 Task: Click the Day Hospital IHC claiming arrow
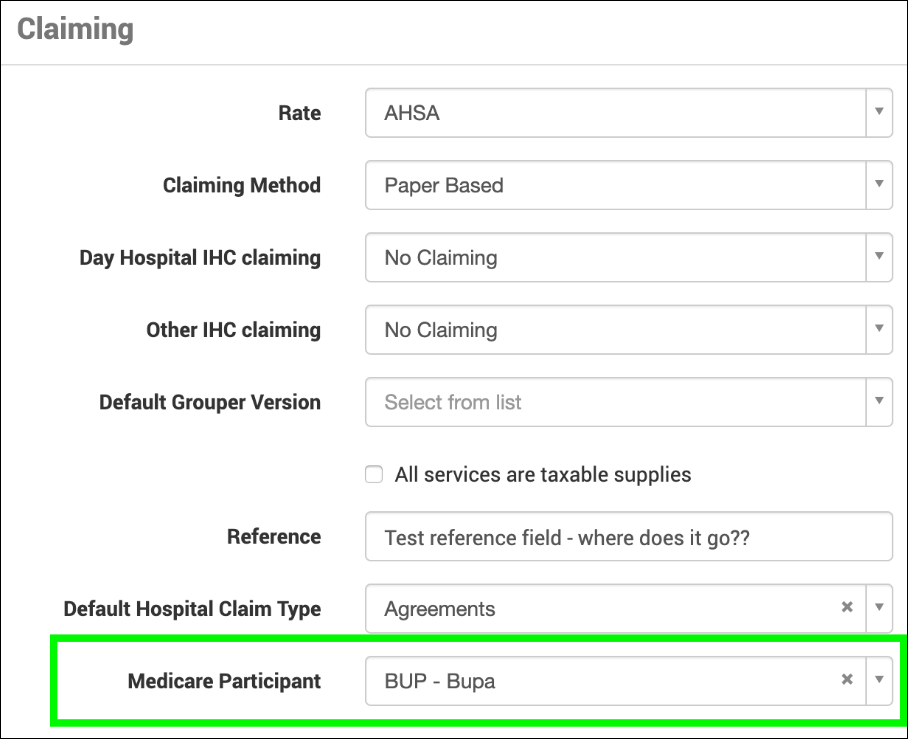coord(879,257)
